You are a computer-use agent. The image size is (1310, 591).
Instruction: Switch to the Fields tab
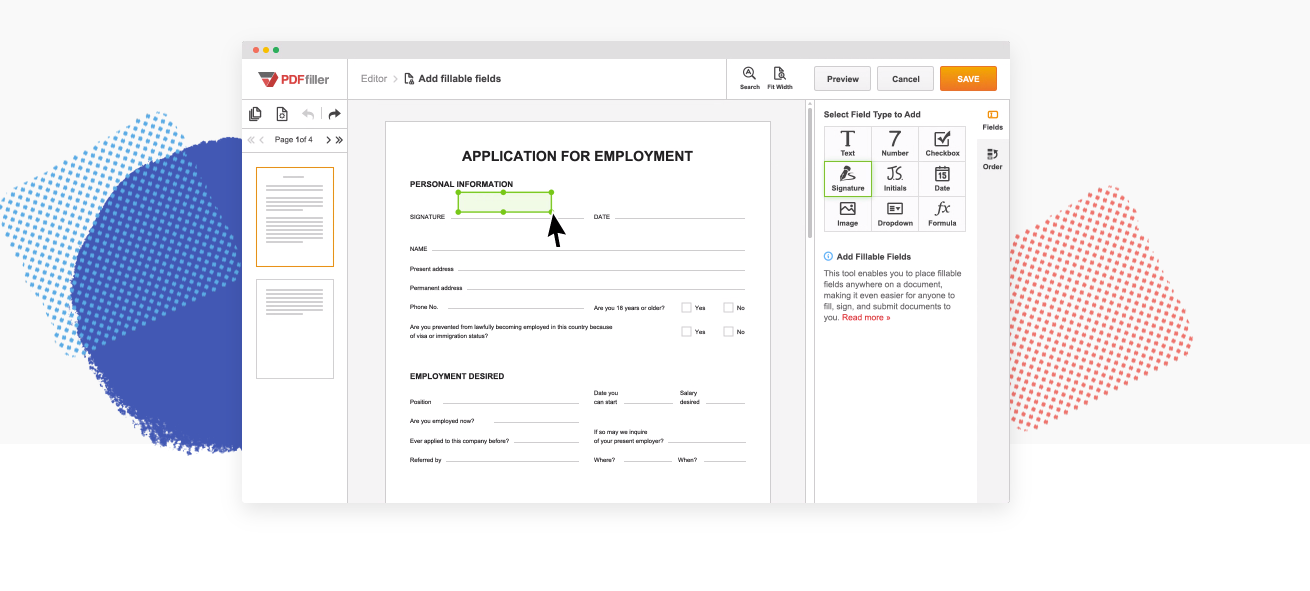(992, 119)
